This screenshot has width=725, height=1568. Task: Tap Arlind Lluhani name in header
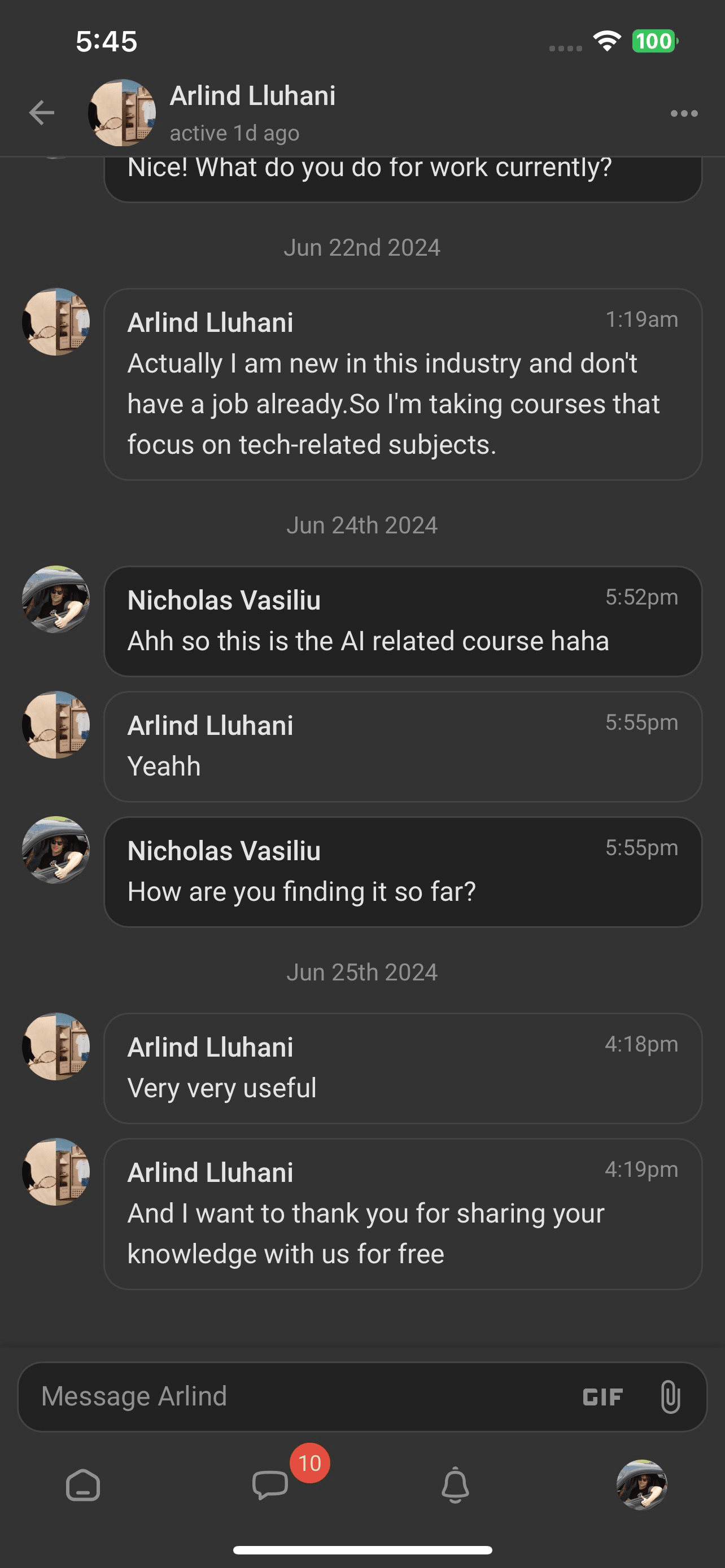click(x=252, y=96)
